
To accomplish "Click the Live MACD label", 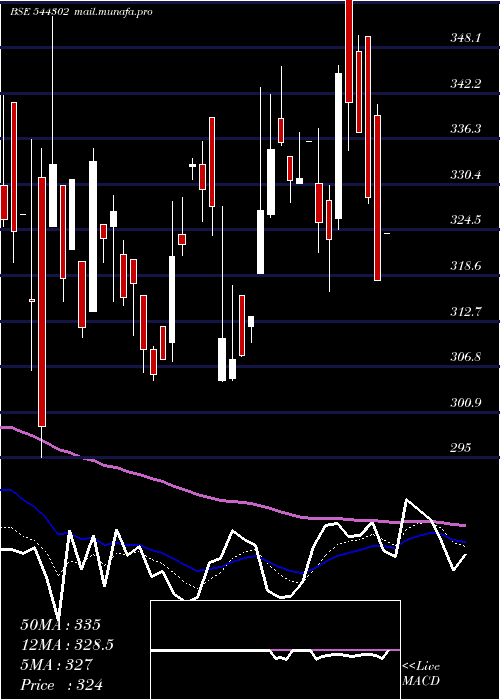I will tap(421, 674).
